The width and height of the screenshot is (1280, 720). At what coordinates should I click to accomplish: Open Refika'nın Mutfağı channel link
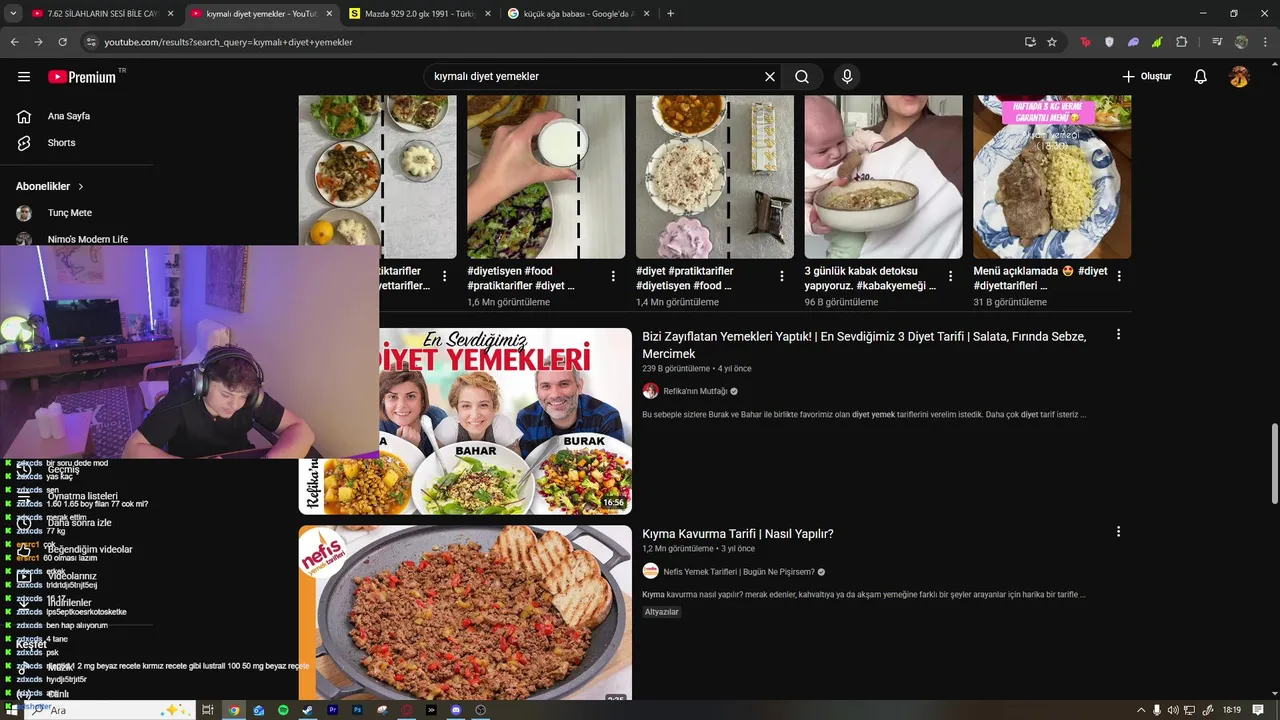(695, 391)
